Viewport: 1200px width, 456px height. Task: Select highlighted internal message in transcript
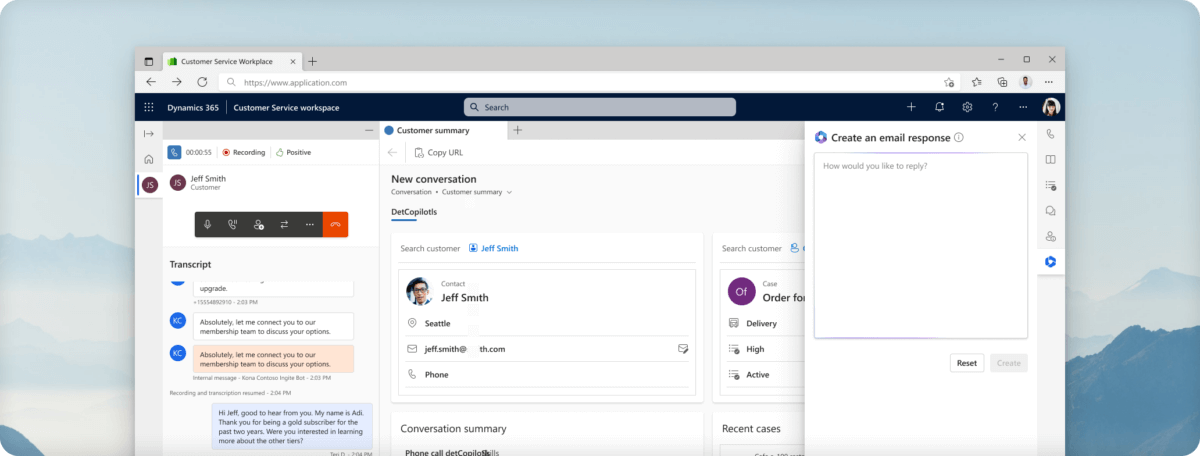[275, 359]
